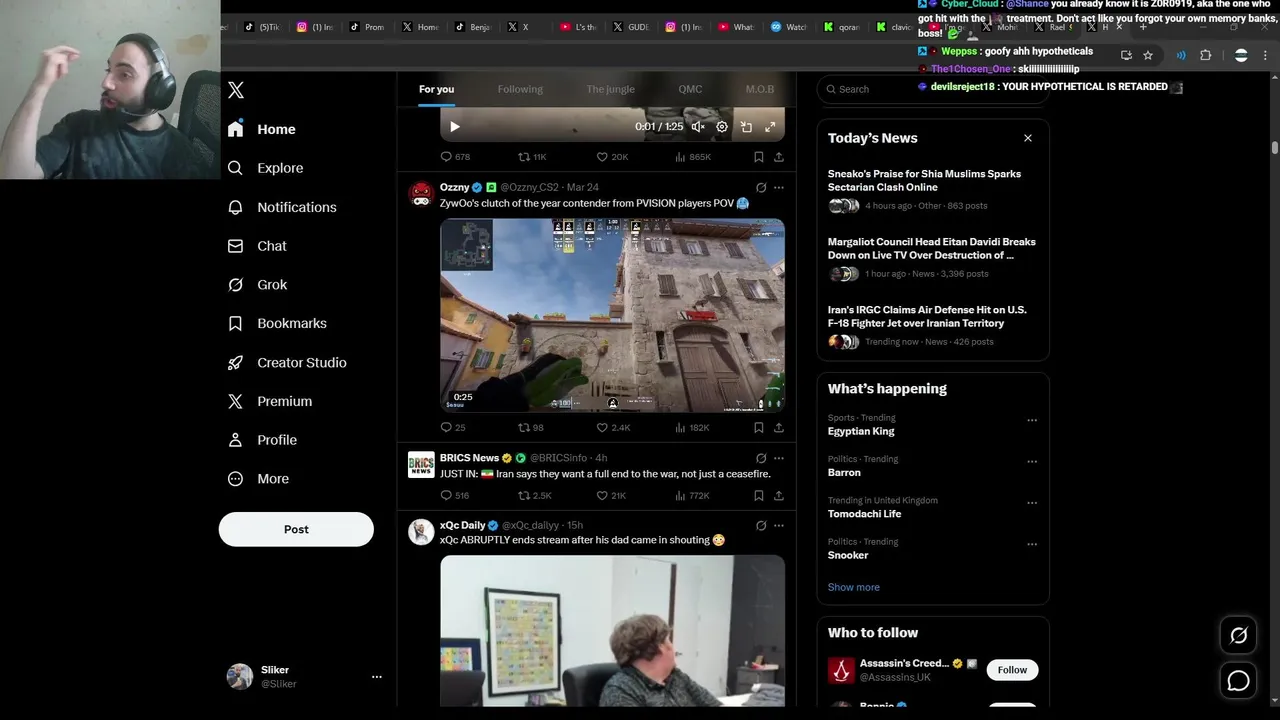1280x720 pixels.
Task: Click the Search input field
Action: (x=933, y=89)
